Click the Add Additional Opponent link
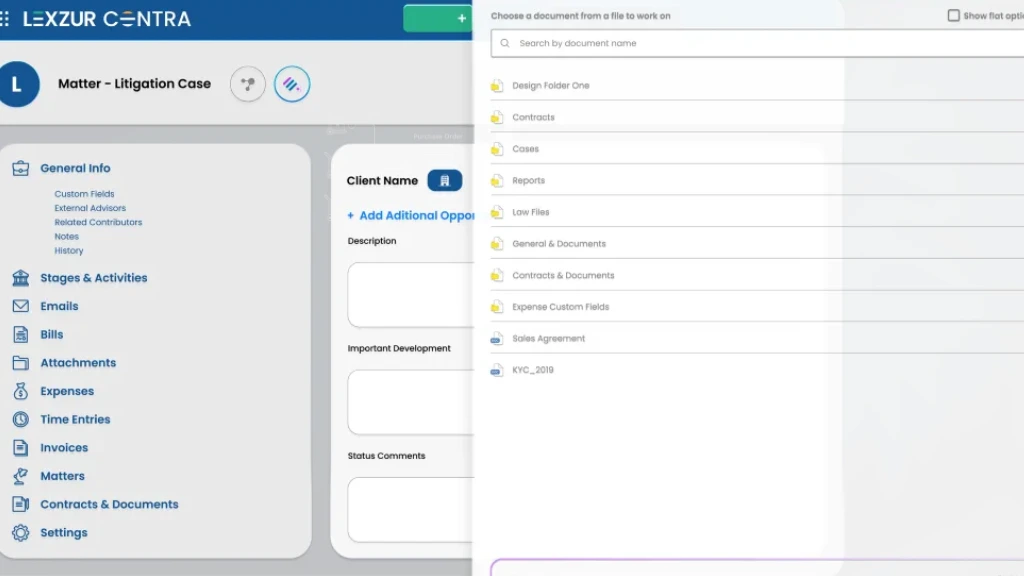1024x576 pixels. pyautogui.click(x=410, y=215)
